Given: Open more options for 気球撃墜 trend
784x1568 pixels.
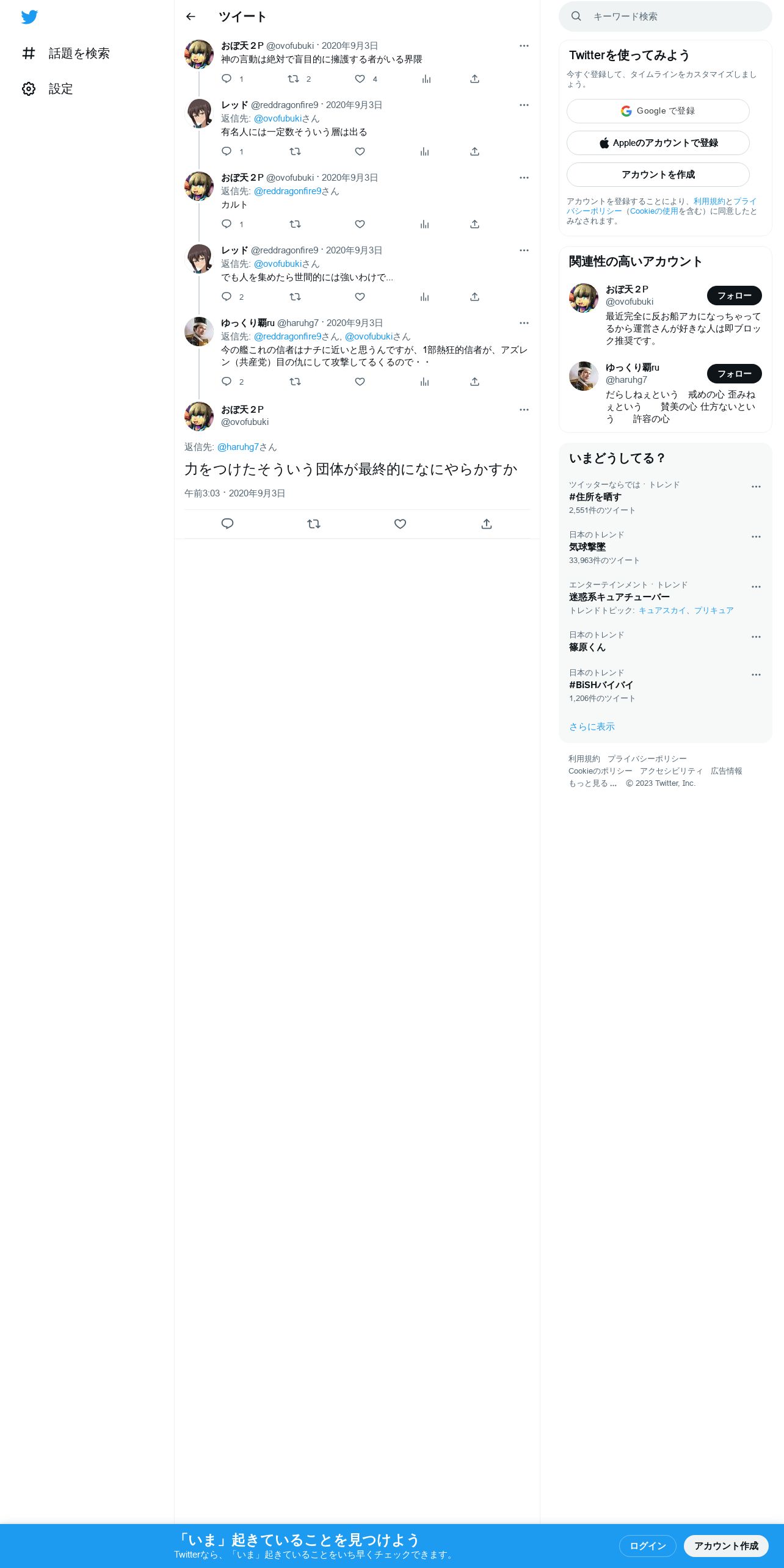Looking at the screenshot, I should [x=756, y=537].
